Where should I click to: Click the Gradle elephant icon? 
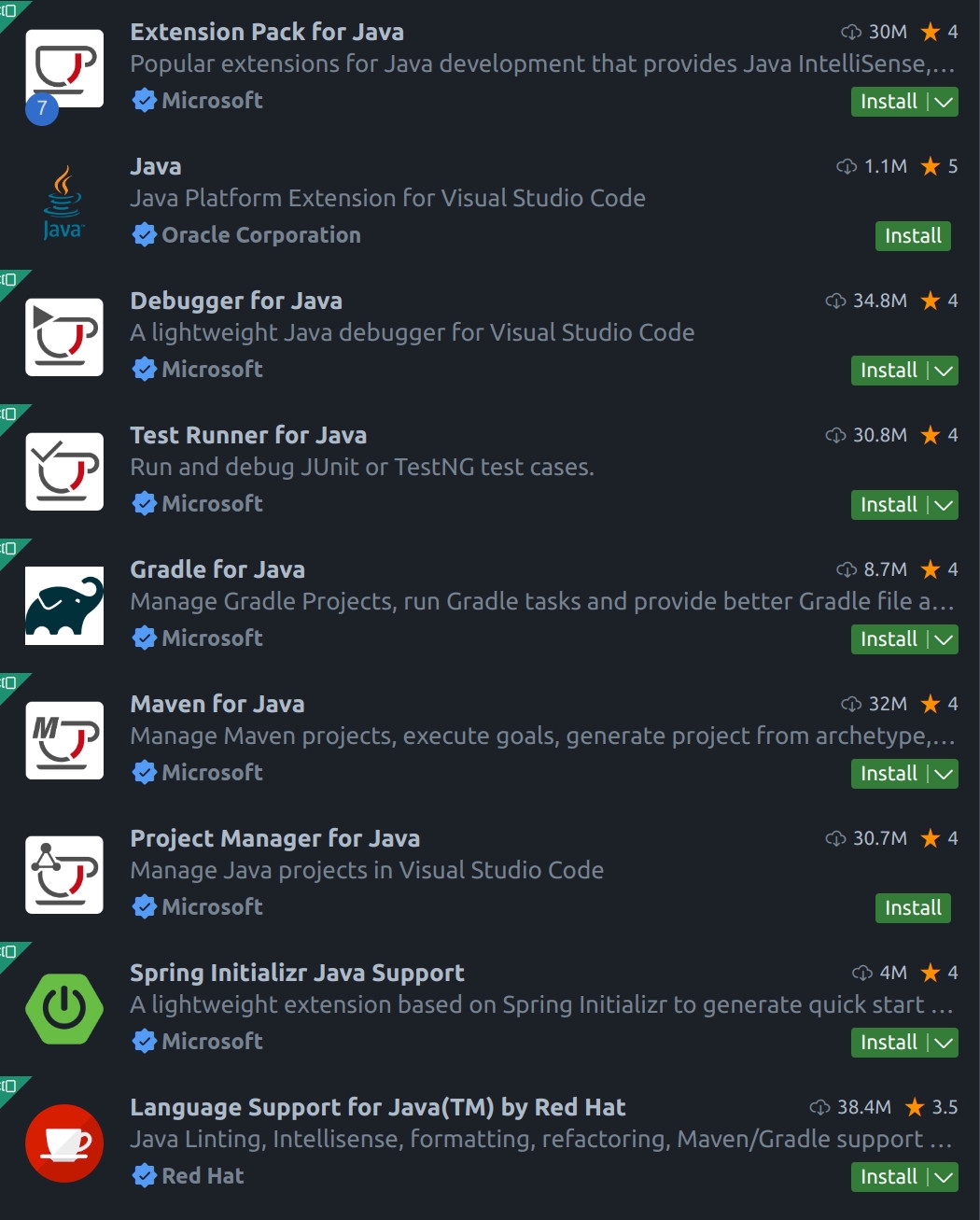click(x=64, y=606)
